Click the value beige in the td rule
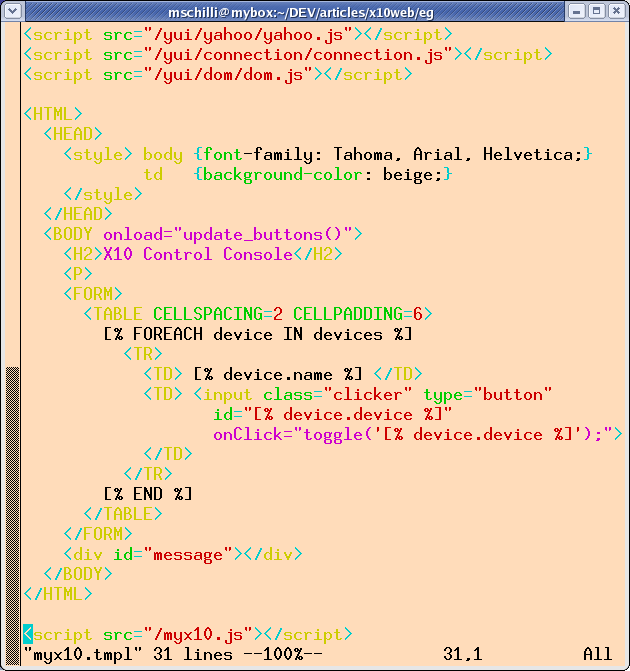Screen dimensions: 630x671 click(408, 175)
